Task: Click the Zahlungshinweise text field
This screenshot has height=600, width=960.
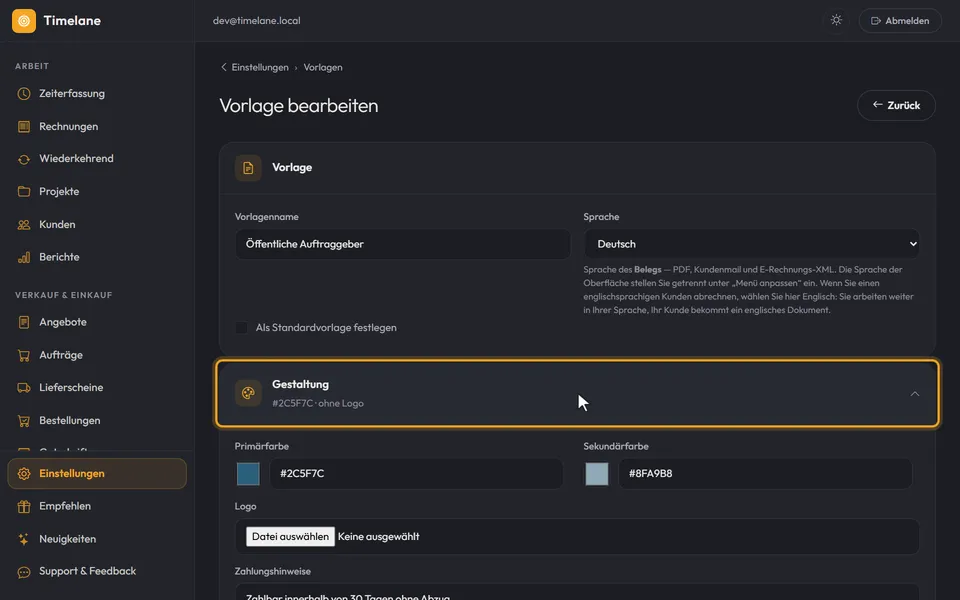Action: click(577, 593)
